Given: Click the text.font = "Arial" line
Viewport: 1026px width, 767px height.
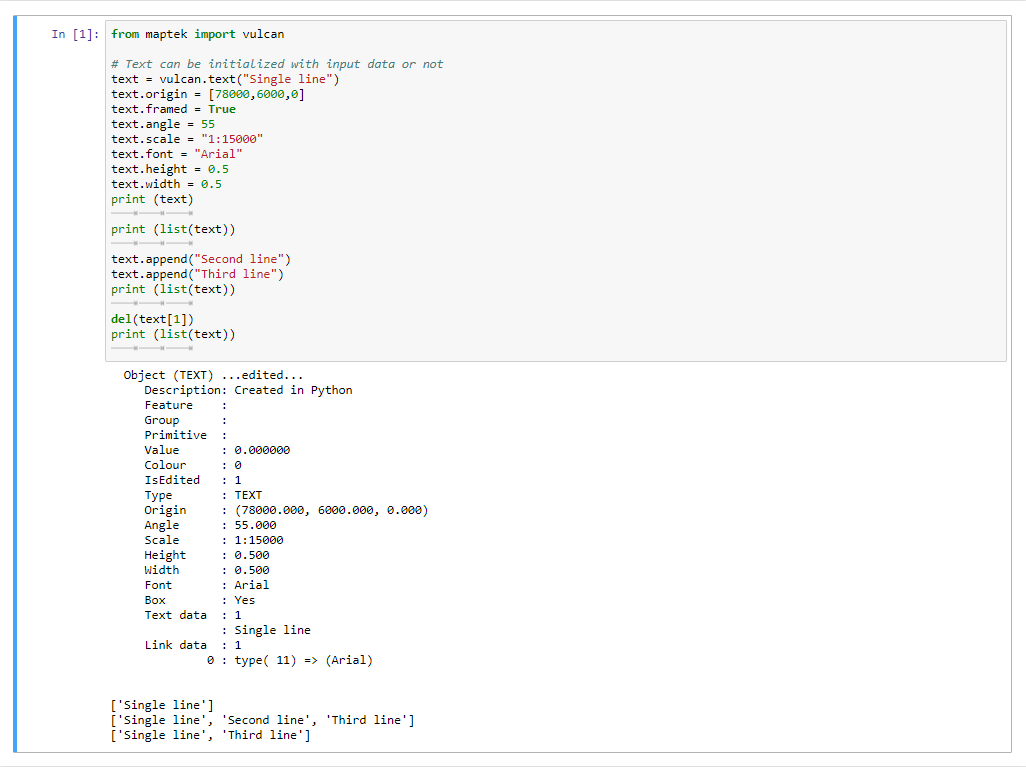Looking at the screenshot, I should (177, 154).
